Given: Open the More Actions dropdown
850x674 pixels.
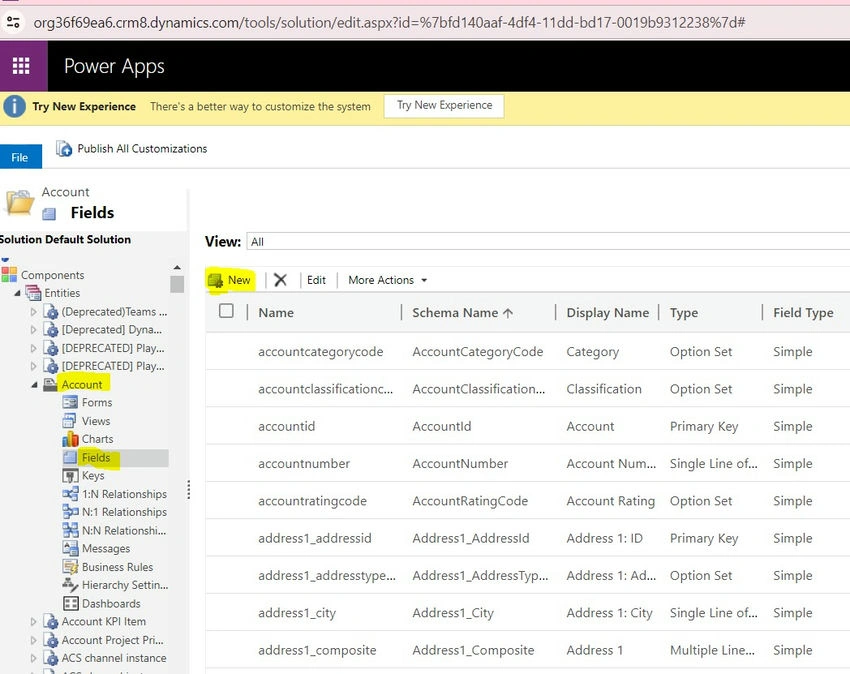Looking at the screenshot, I should point(388,280).
